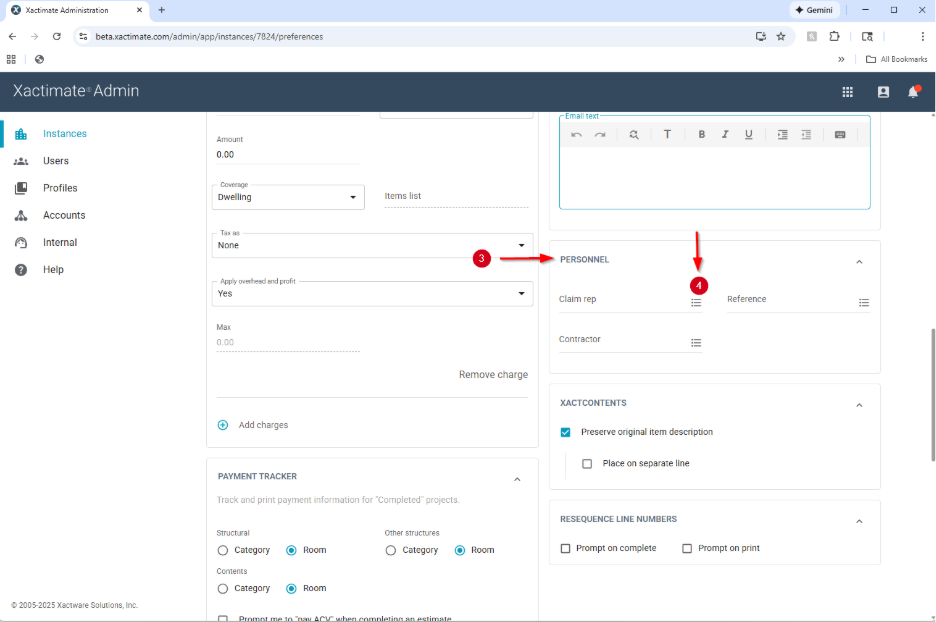Collapse the Payment Tracker section
Image resolution: width=936 pixels, height=622 pixels.
click(x=517, y=479)
